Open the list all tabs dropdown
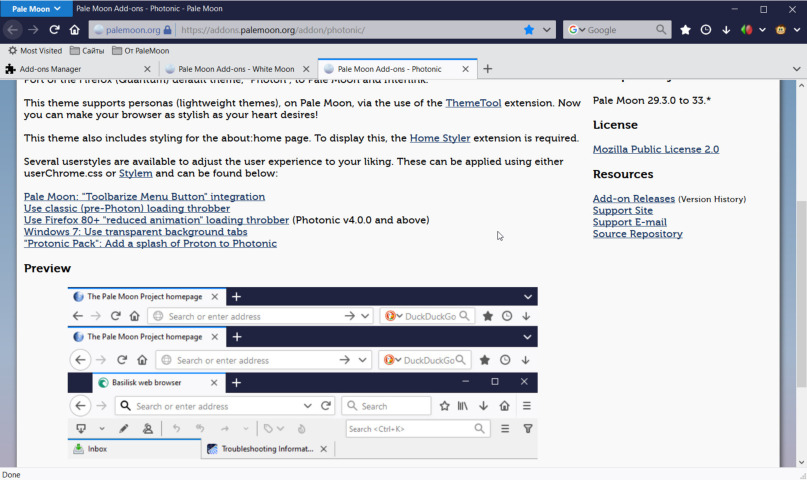 (796, 69)
